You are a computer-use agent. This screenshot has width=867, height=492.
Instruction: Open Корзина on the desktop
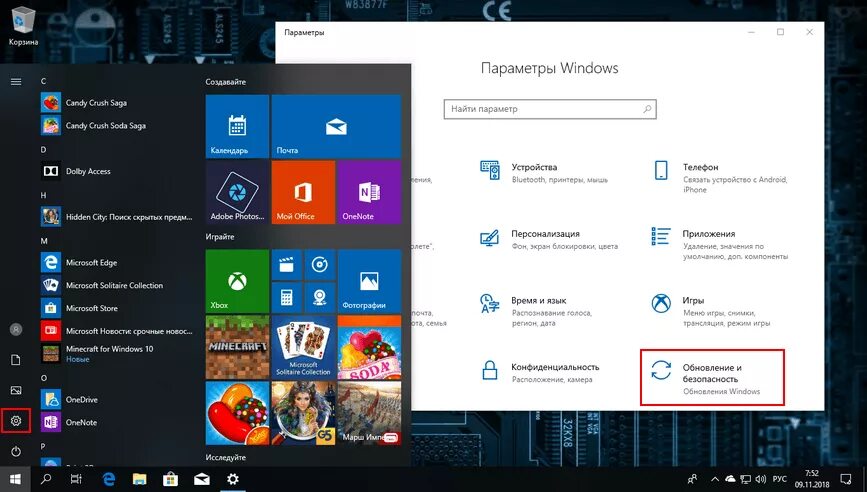click(23, 27)
